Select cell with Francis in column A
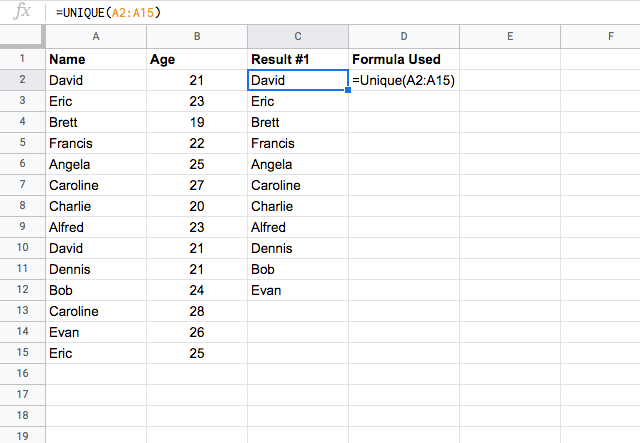This screenshot has height=443, width=640. [x=96, y=143]
